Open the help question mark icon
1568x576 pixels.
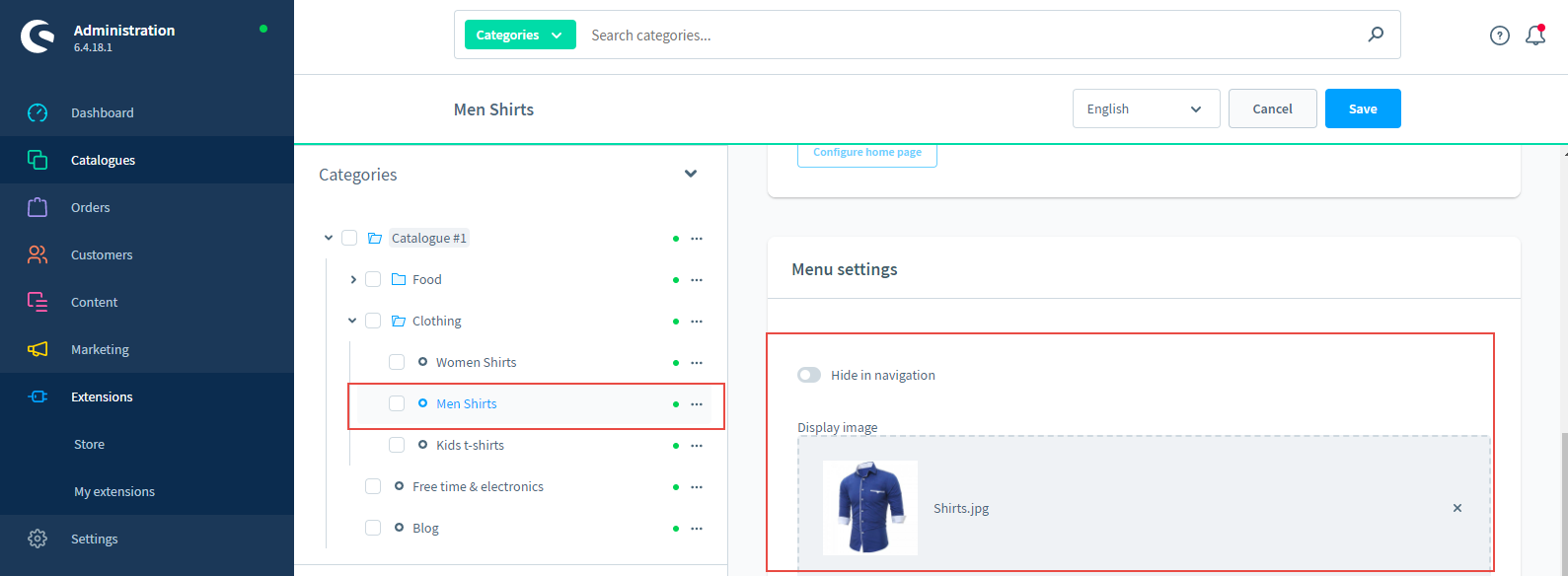pyautogui.click(x=1500, y=36)
